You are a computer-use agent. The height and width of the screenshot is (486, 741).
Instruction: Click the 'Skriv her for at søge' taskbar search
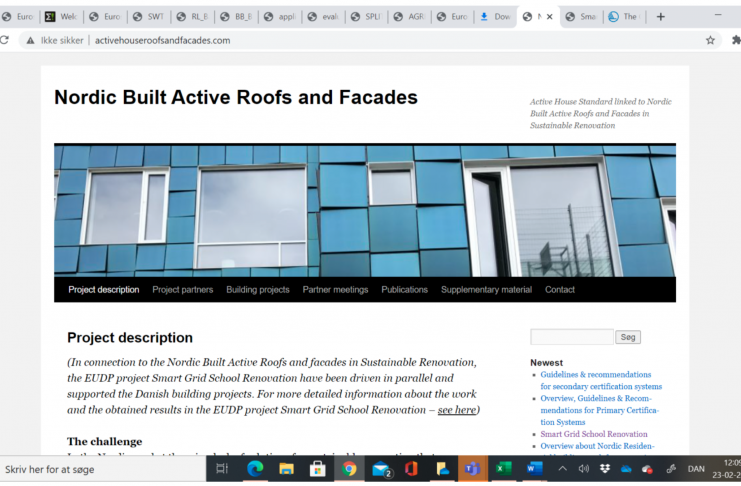pyautogui.click(x=103, y=469)
